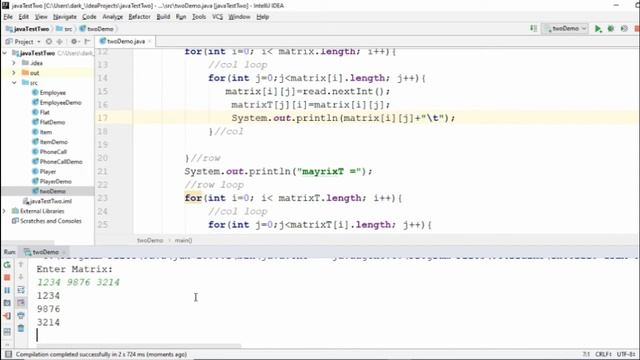
Task: Click the up arrow in Run console toolbar
Action: [x=21, y=265]
